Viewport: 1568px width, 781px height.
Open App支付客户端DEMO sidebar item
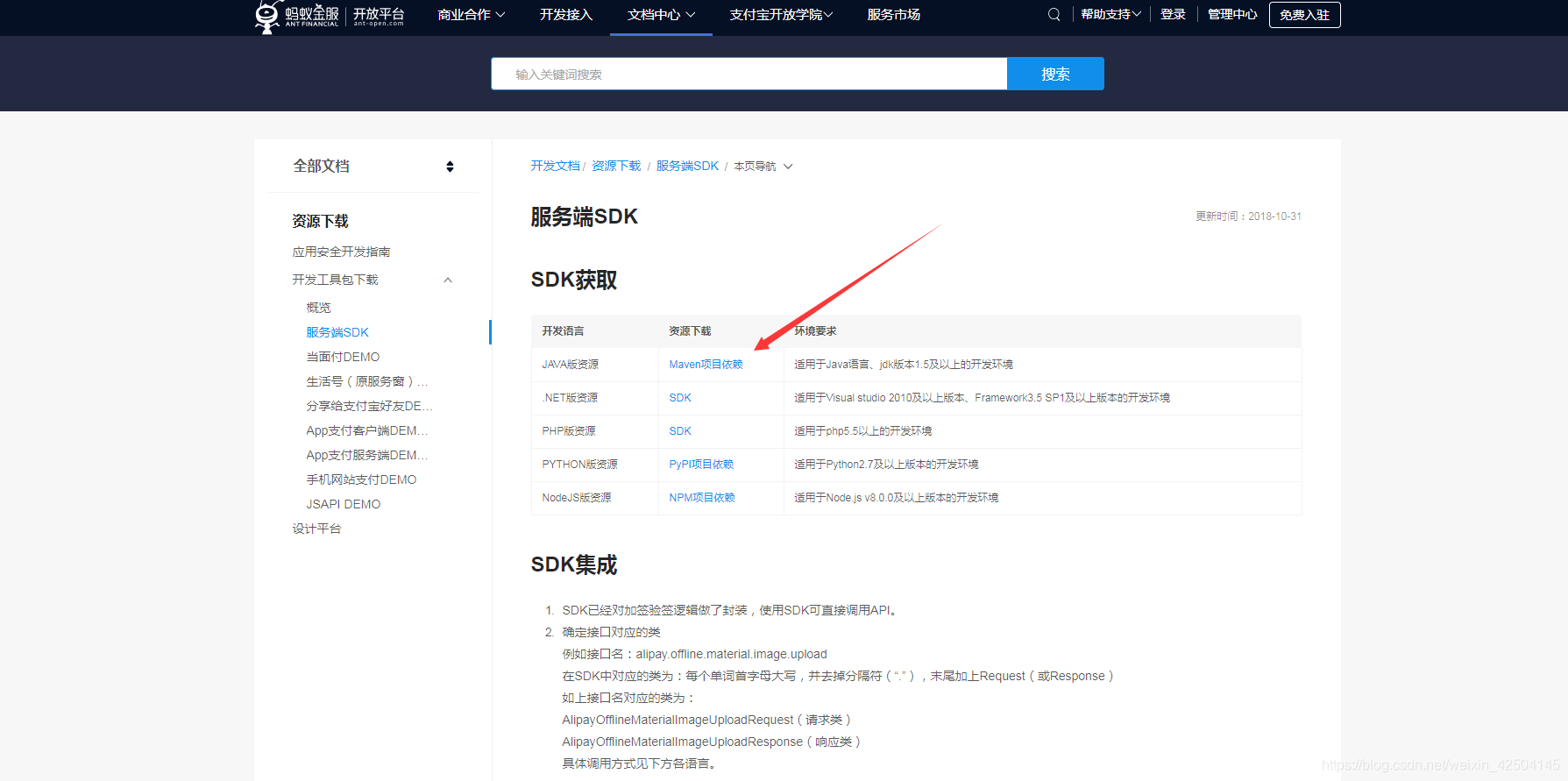point(367,430)
